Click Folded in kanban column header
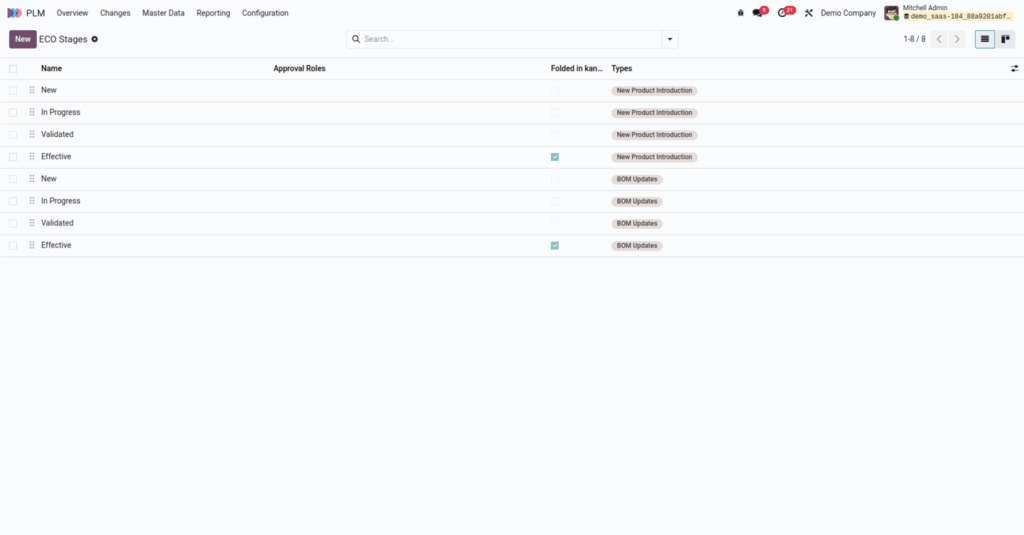Image resolution: width=1024 pixels, height=535 pixels. (x=576, y=69)
